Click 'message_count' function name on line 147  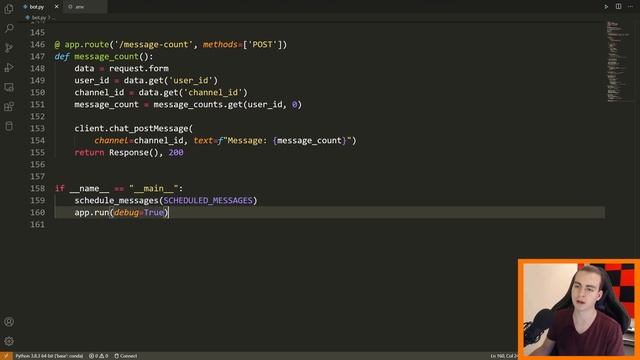(x=107, y=57)
